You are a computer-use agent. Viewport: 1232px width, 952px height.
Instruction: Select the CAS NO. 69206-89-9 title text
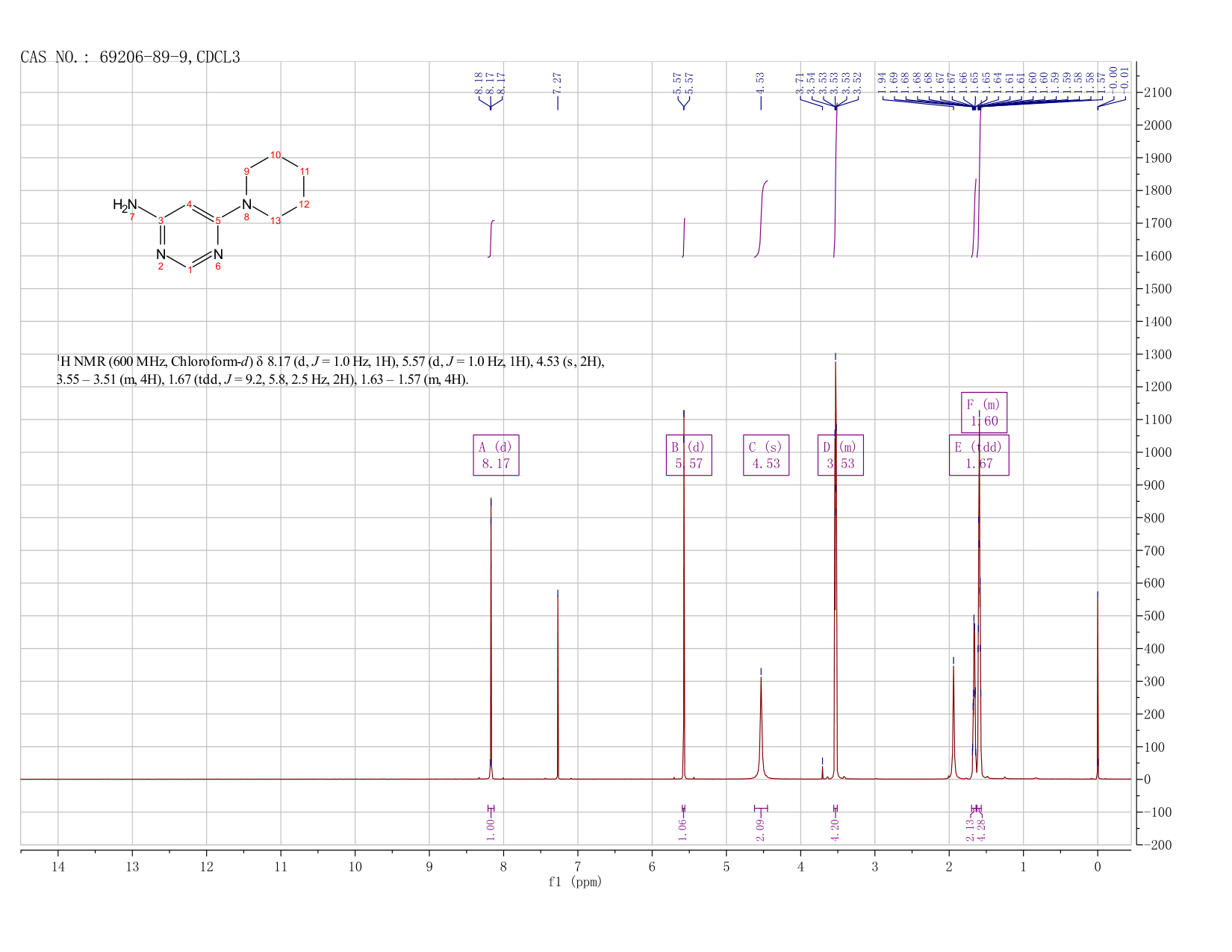pyautogui.click(x=130, y=57)
